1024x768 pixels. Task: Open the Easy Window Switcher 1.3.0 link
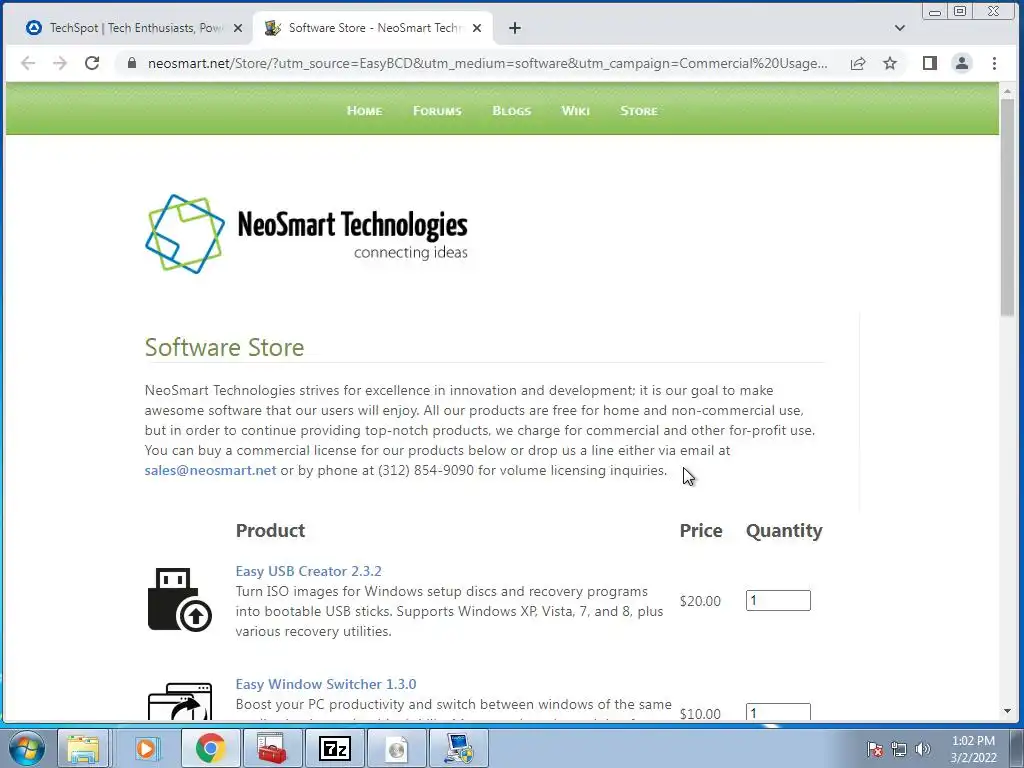point(326,684)
